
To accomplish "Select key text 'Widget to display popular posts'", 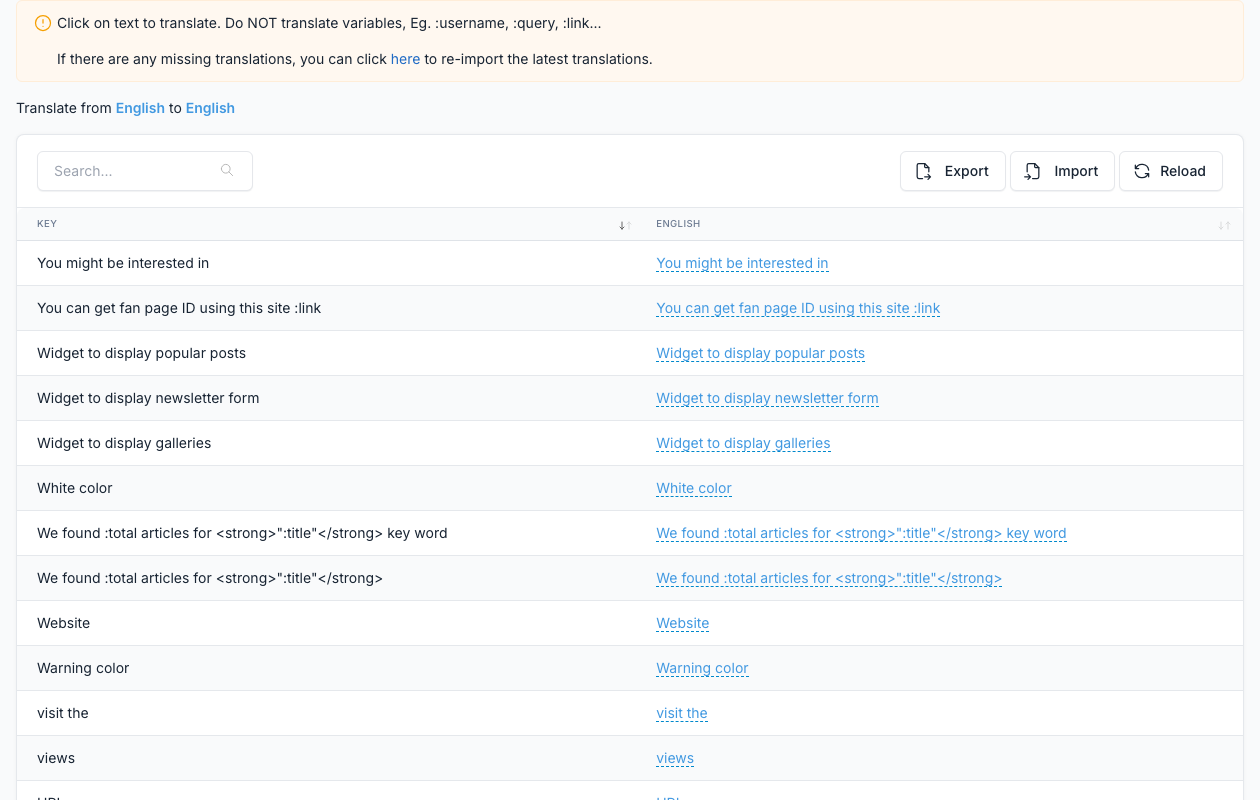I will 141,353.
